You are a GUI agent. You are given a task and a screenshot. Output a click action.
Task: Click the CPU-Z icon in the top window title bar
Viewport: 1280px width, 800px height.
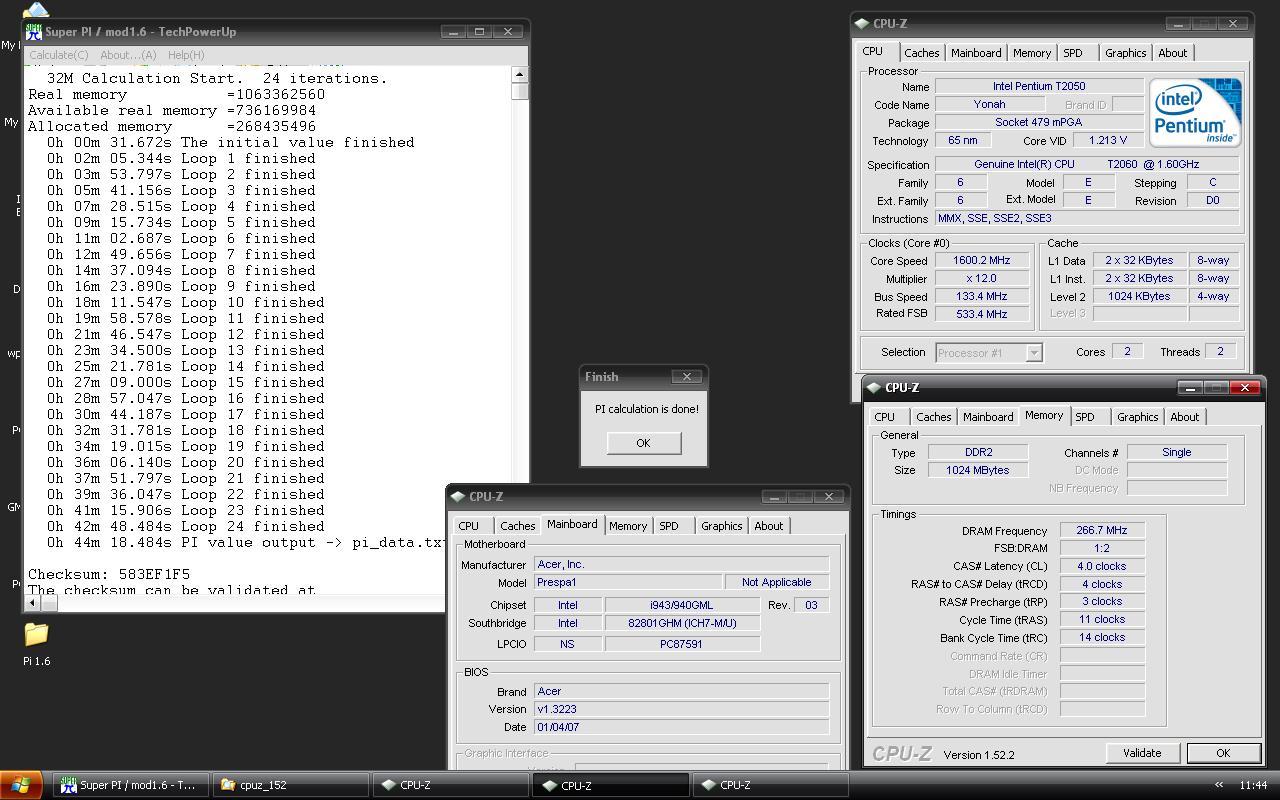862,24
